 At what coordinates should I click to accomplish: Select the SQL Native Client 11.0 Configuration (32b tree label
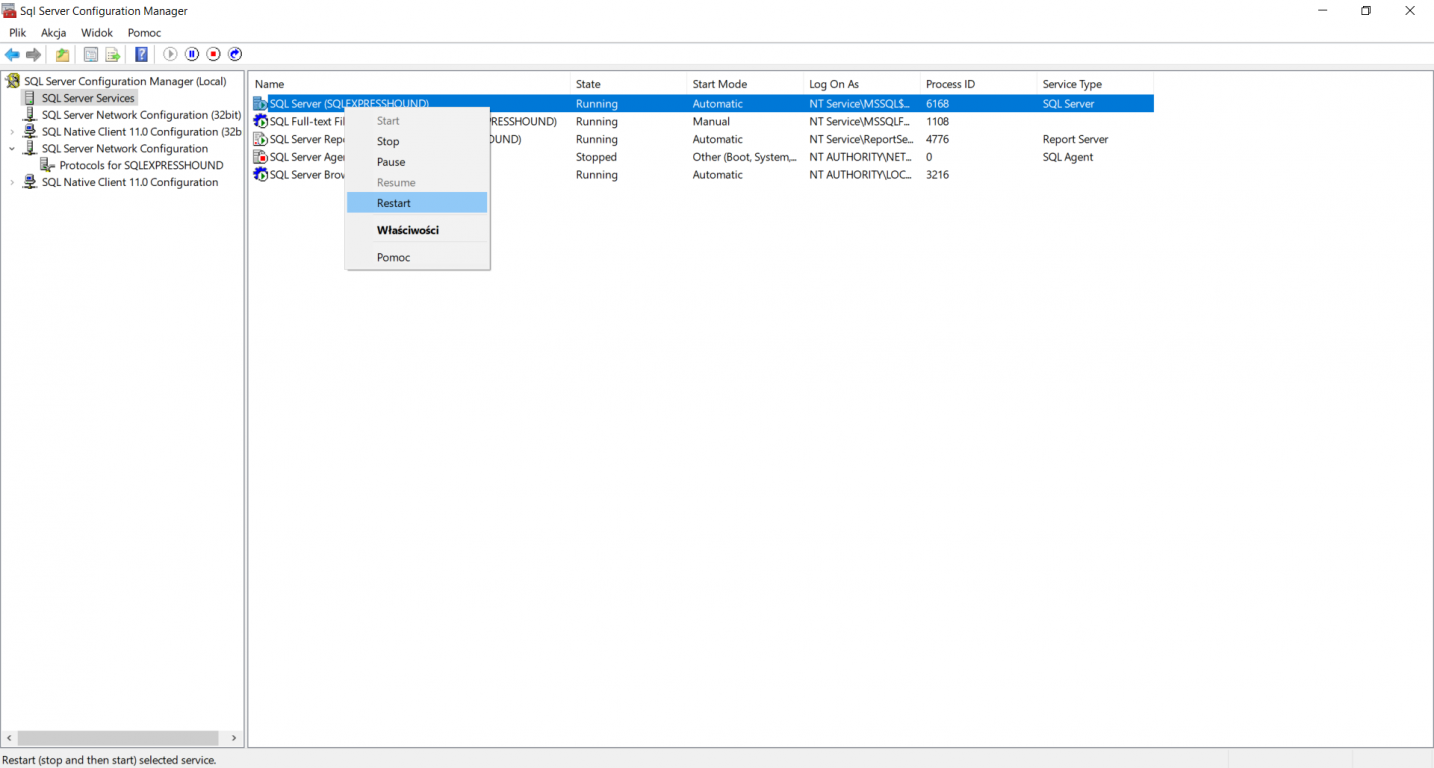(142, 132)
